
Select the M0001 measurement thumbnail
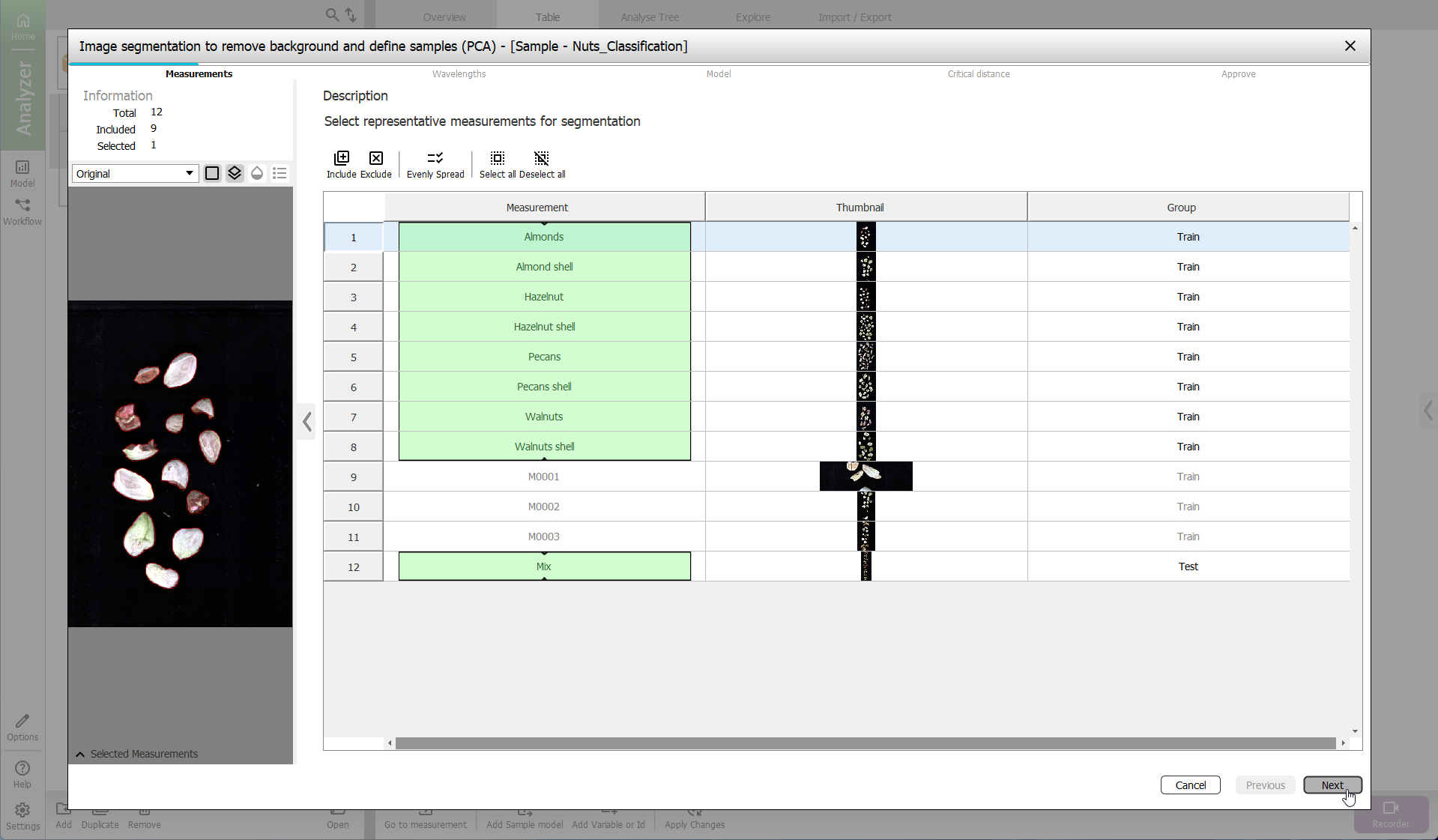click(865, 477)
